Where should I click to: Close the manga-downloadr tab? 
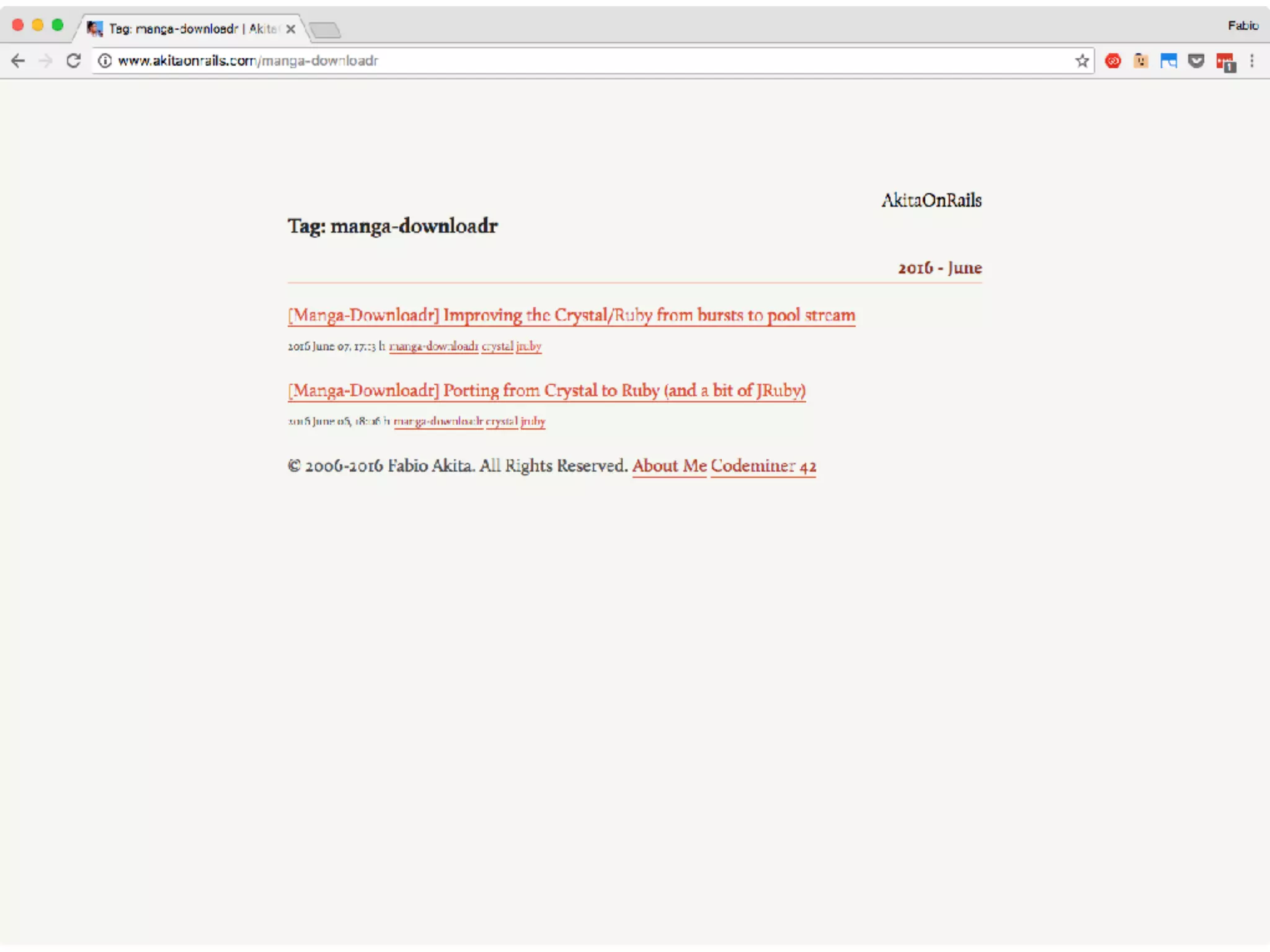point(290,29)
